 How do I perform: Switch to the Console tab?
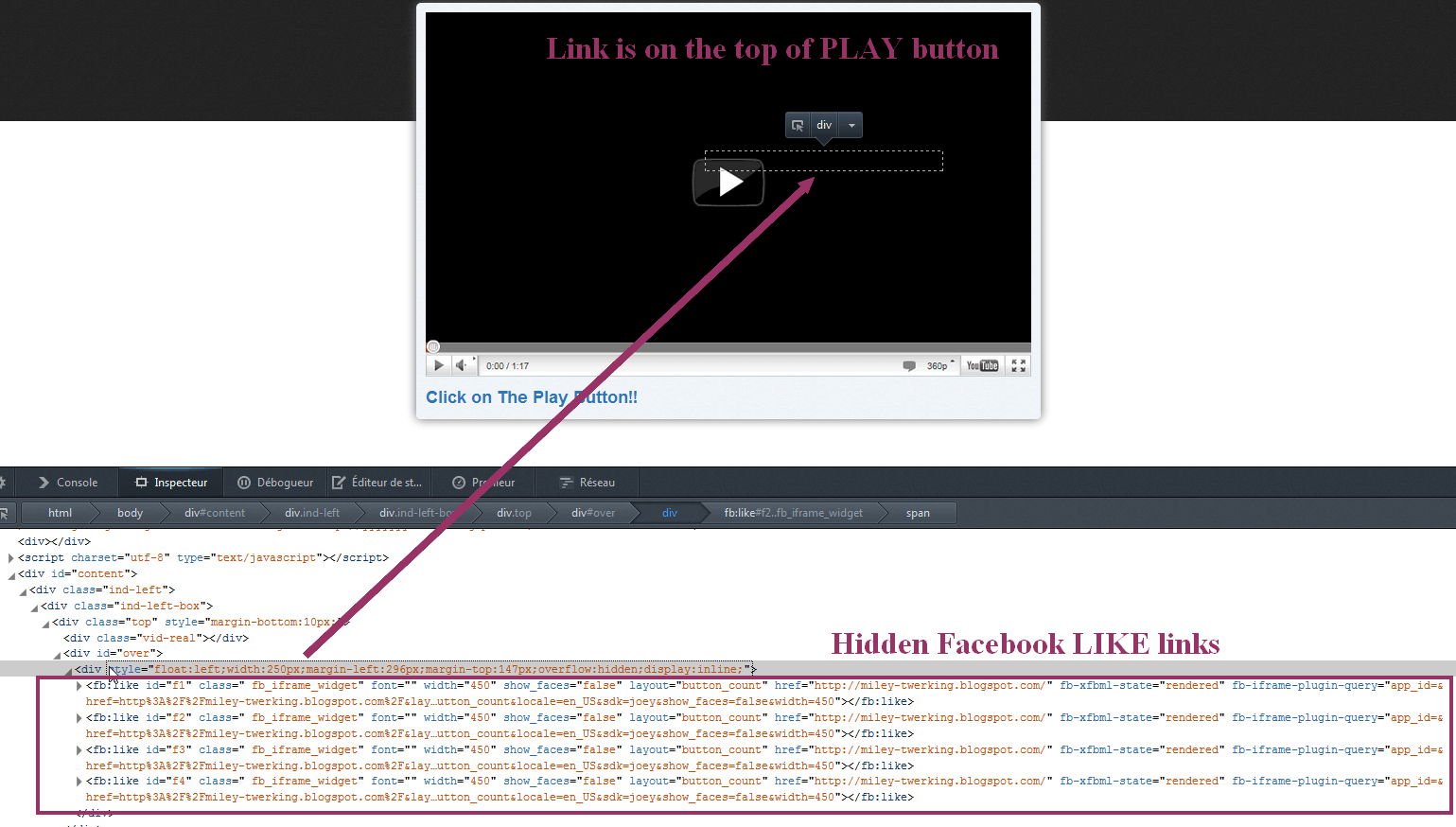(x=68, y=483)
